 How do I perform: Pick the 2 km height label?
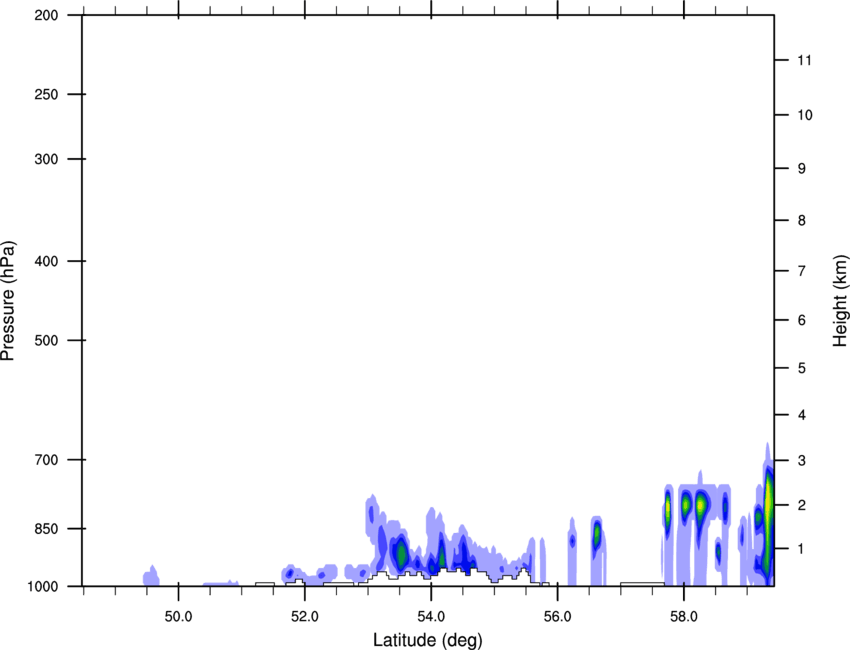tap(802, 505)
